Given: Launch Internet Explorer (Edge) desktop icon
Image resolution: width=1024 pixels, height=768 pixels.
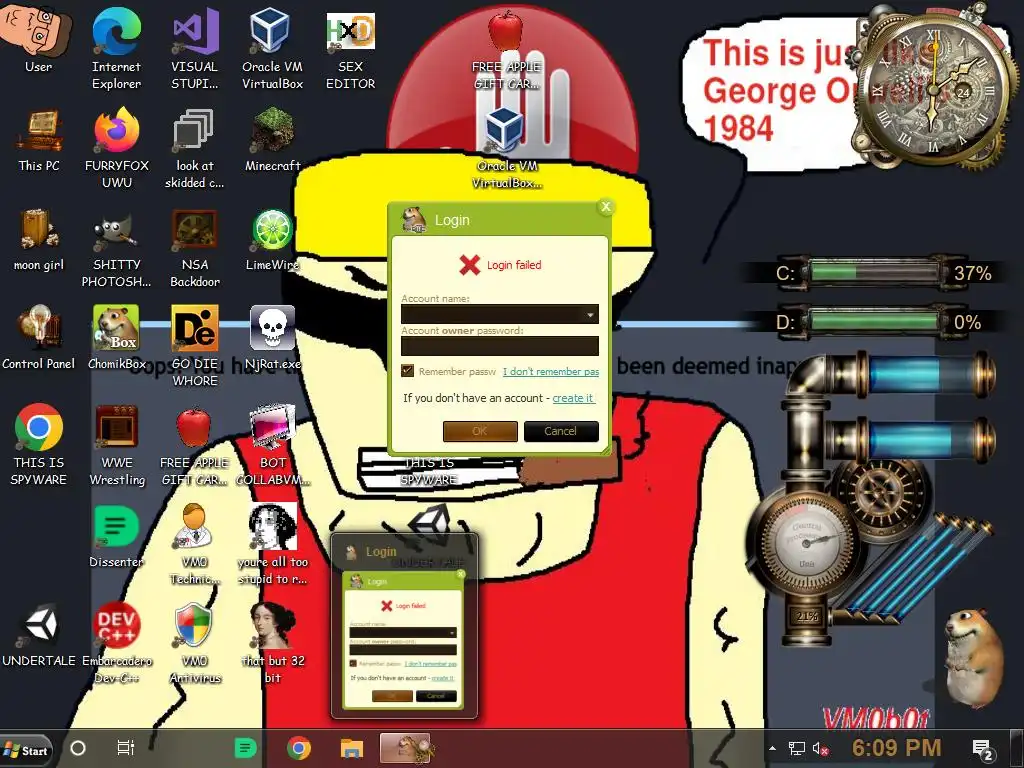Looking at the screenshot, I should pos(116,48).
